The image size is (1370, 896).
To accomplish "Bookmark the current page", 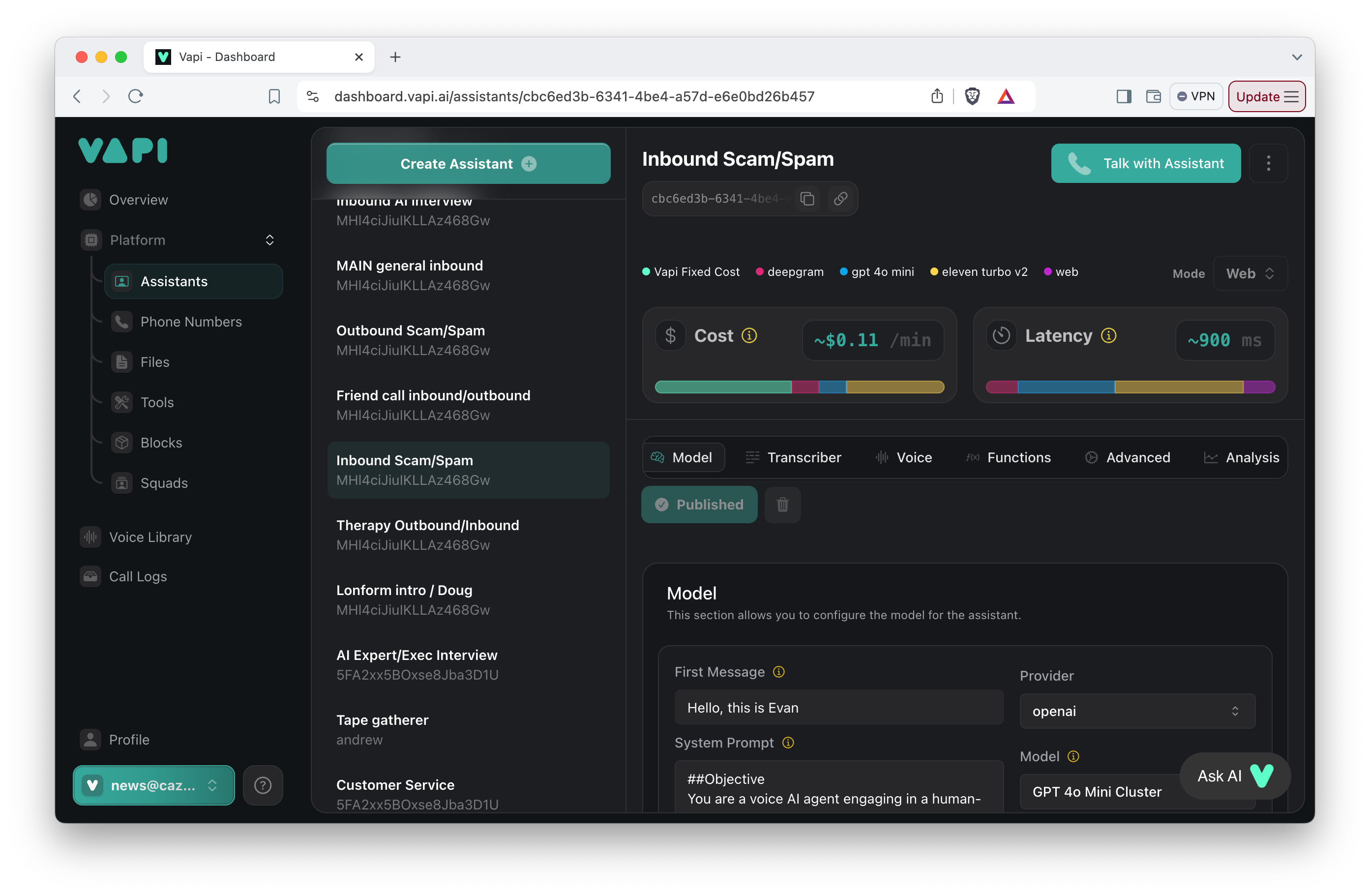I will [274, 96].
